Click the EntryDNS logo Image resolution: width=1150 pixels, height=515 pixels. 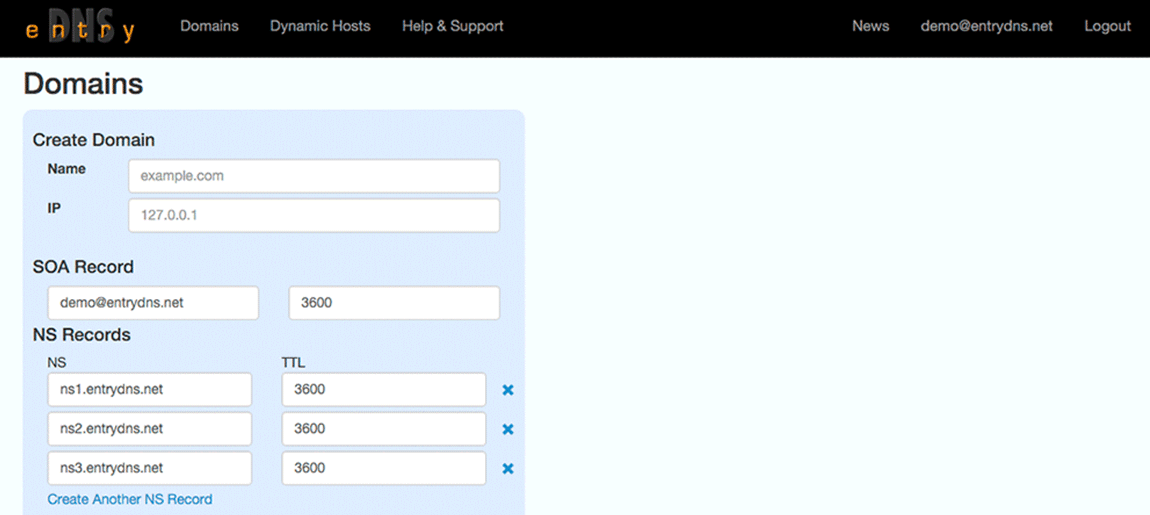click(80, 27)
